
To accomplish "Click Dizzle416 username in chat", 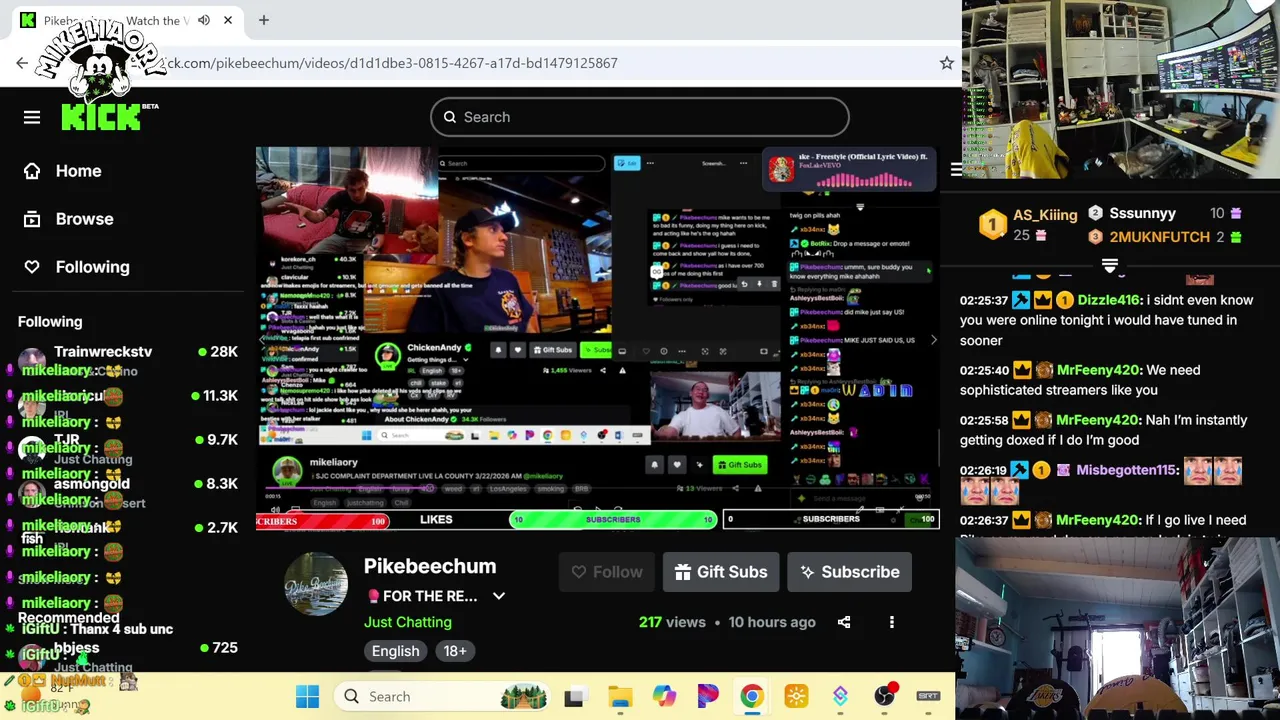I will tap(1109, 300).
